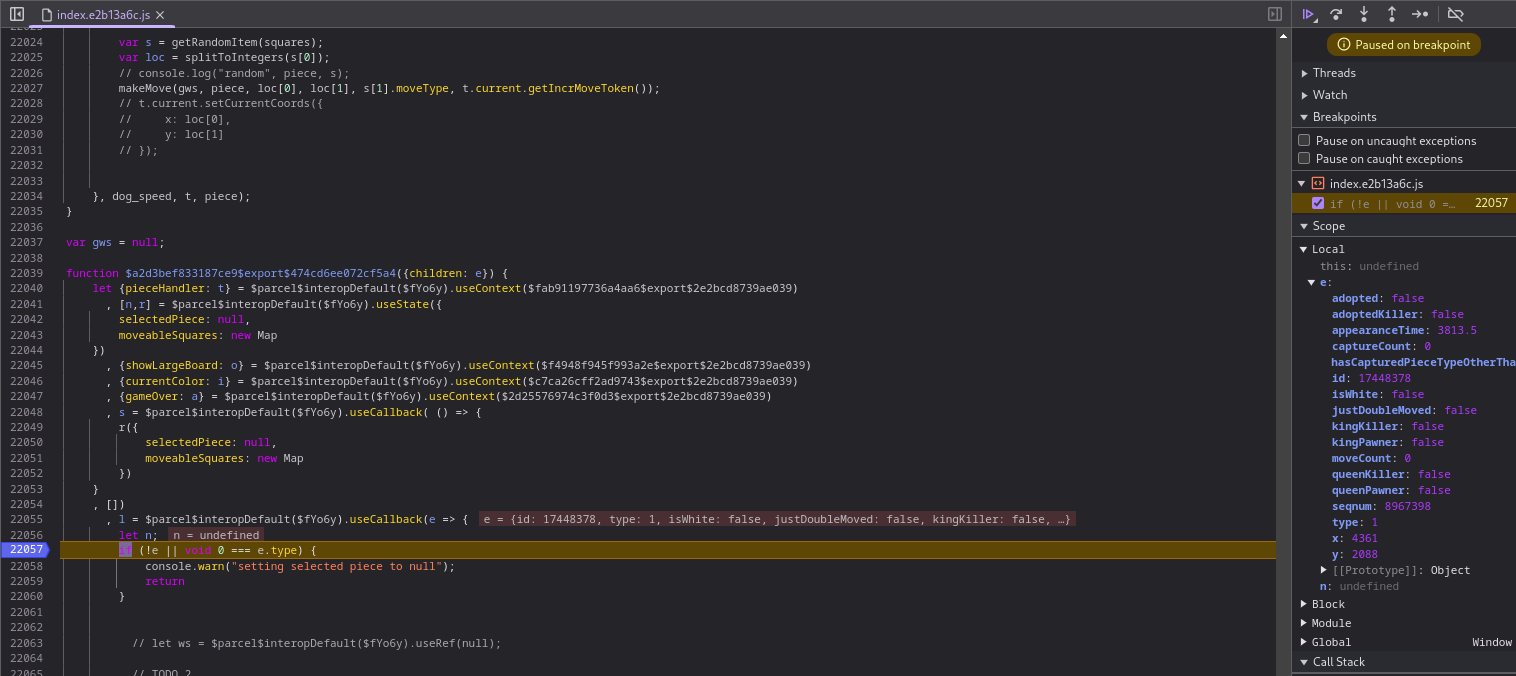Click the this: undefined scope entry
The width and height of the screenshot is (1516, 676).
(1369, 266)
